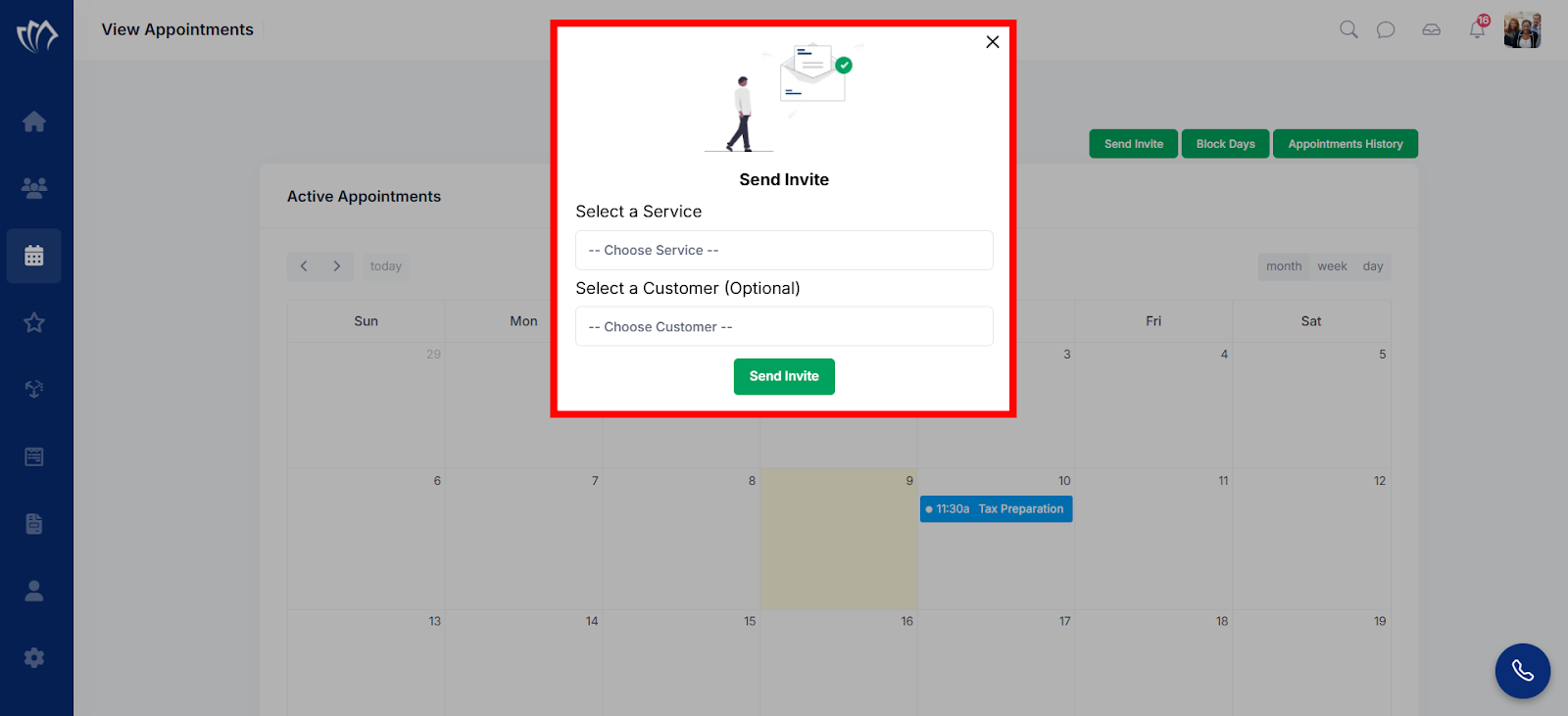Open messages chat bubble icon in header
The height and width of the screenshot is (716, 1568).
point(1386,29)
